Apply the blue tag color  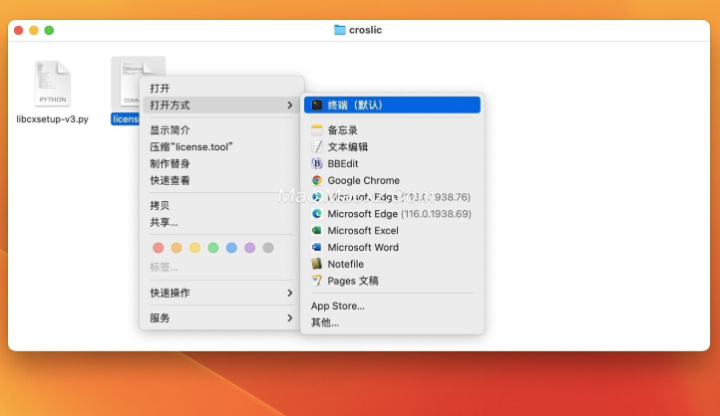(x=231, y=248)
